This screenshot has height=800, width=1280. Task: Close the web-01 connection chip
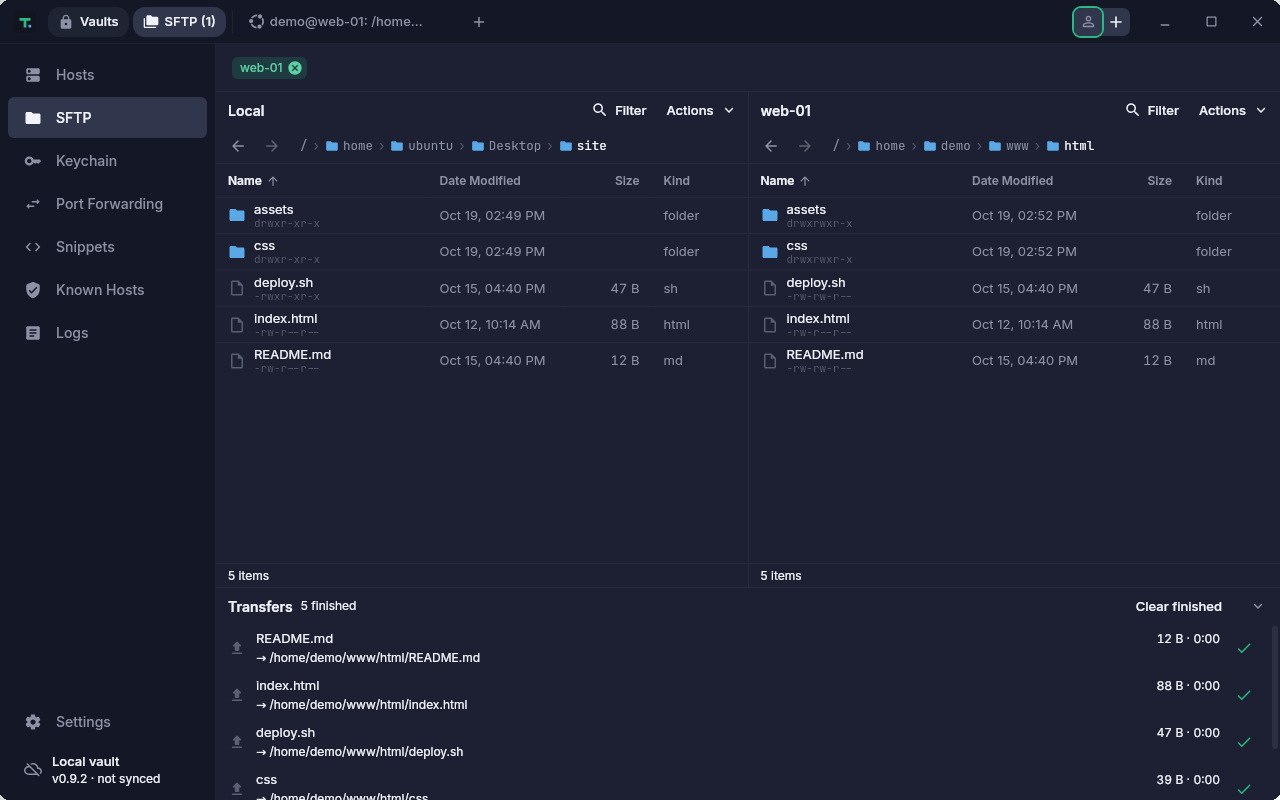click(x=295, y=68)
